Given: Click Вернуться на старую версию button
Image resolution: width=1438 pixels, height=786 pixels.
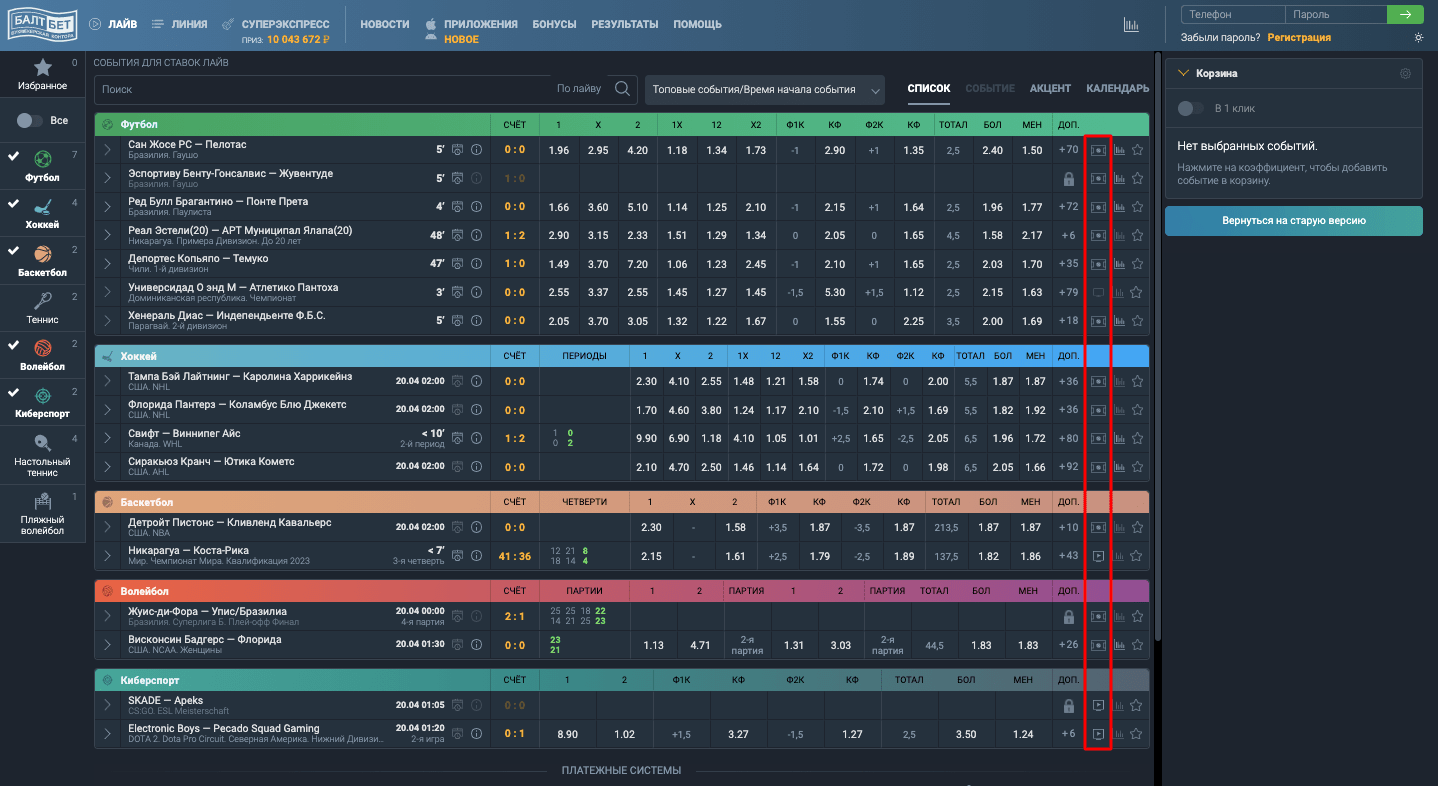Looking at the screenshot, I should [1294, 221].
